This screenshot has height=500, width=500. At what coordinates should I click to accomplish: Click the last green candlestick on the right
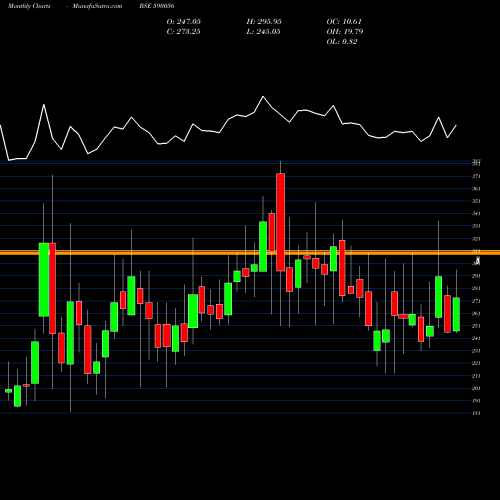[x=456, y=314]
